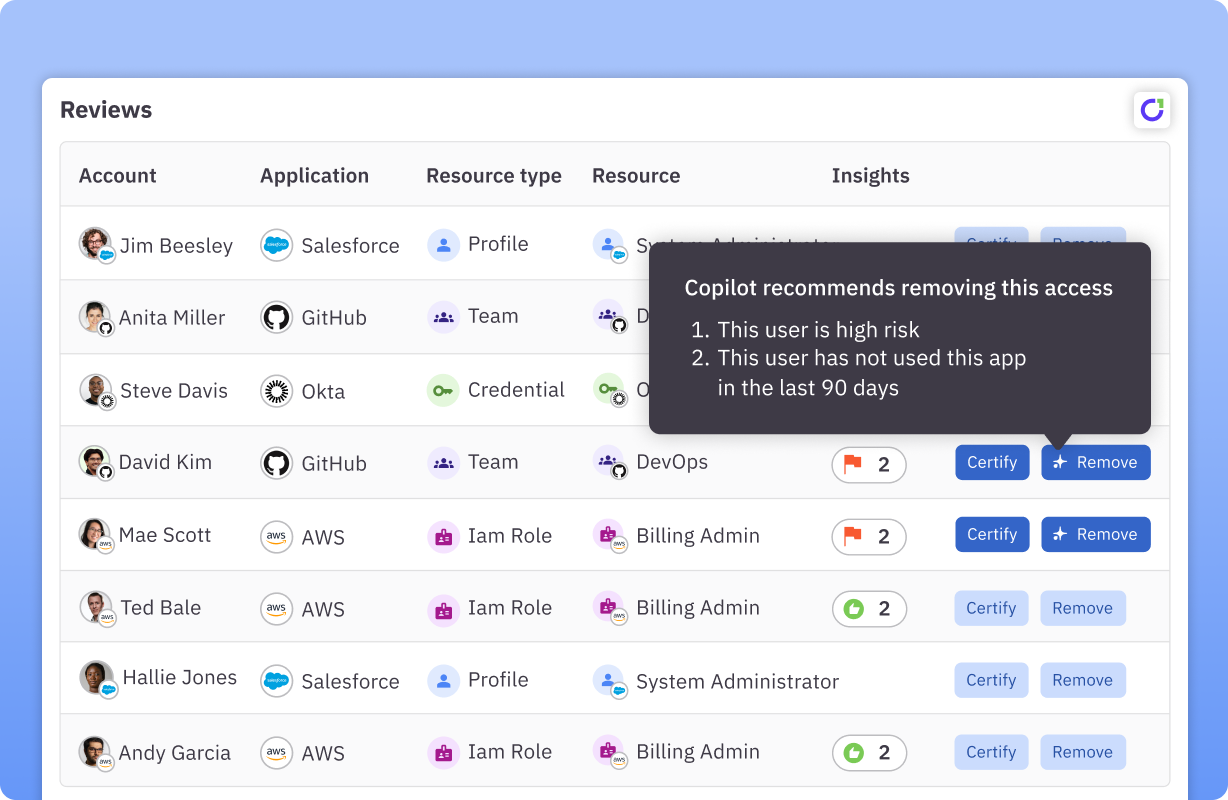Certify David Kim's GitHub DevOps access

pos(991,462)
